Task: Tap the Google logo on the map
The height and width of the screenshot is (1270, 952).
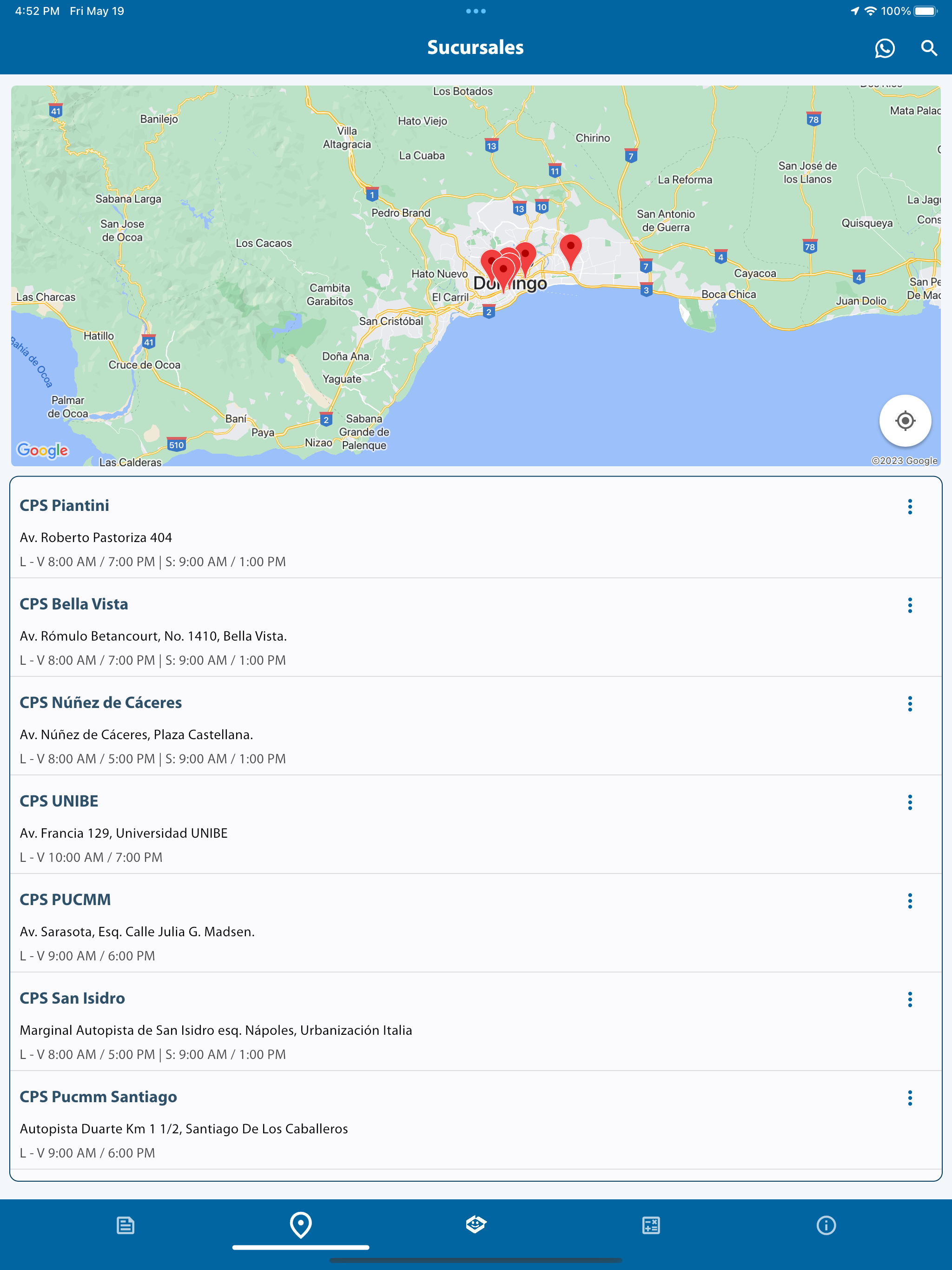Action: tap(42, 450)
